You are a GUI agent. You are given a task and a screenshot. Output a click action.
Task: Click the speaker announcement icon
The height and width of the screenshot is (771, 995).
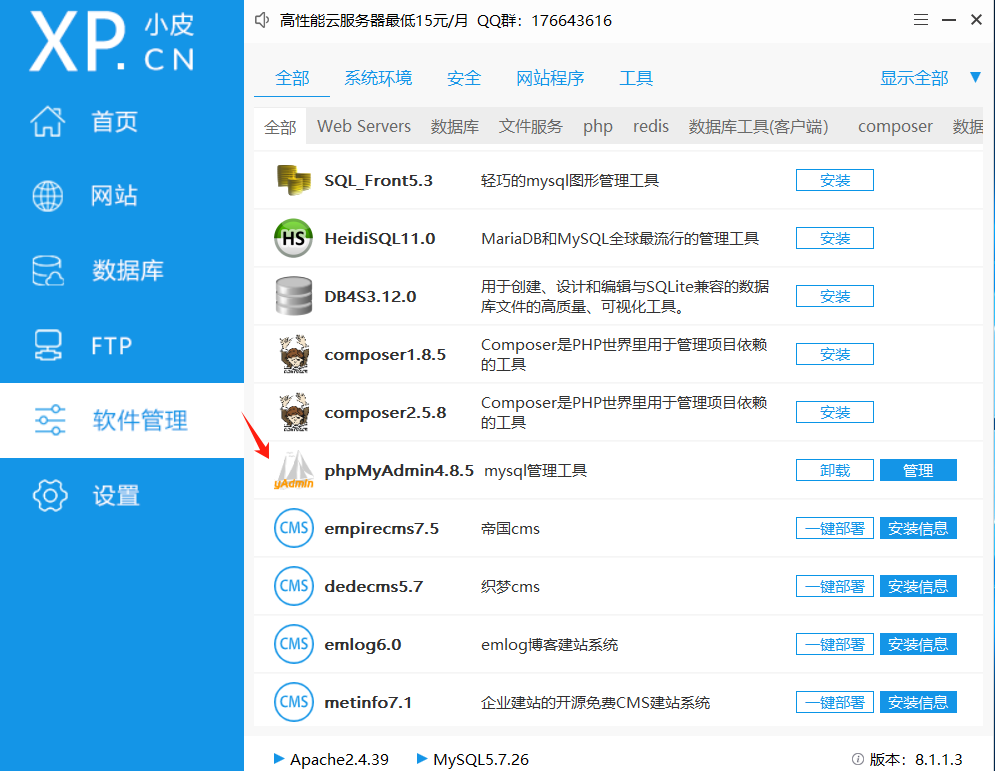[x=262, y=20]
